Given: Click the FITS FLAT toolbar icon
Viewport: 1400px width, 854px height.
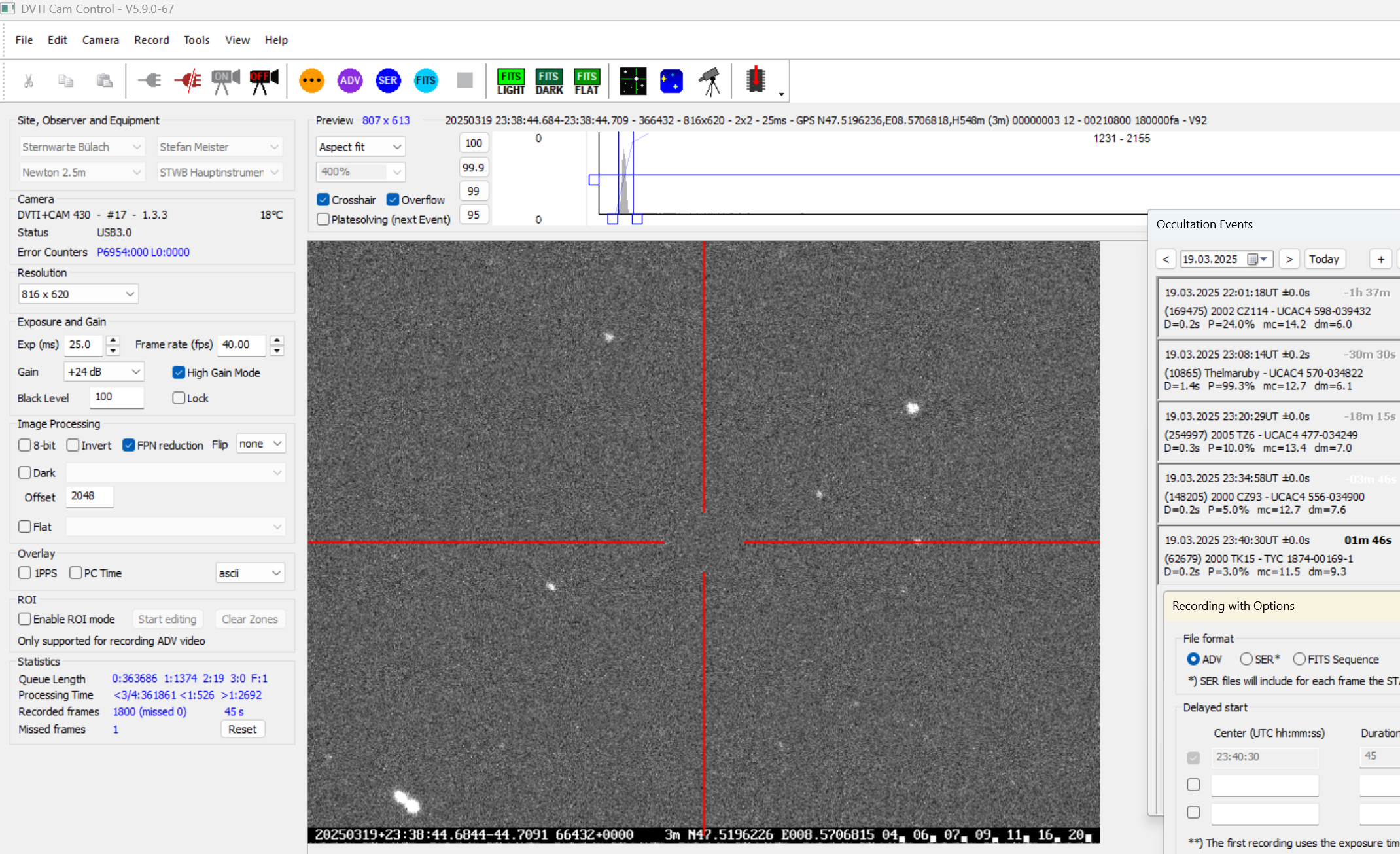Looking at the screenshot, I should 587,82.
